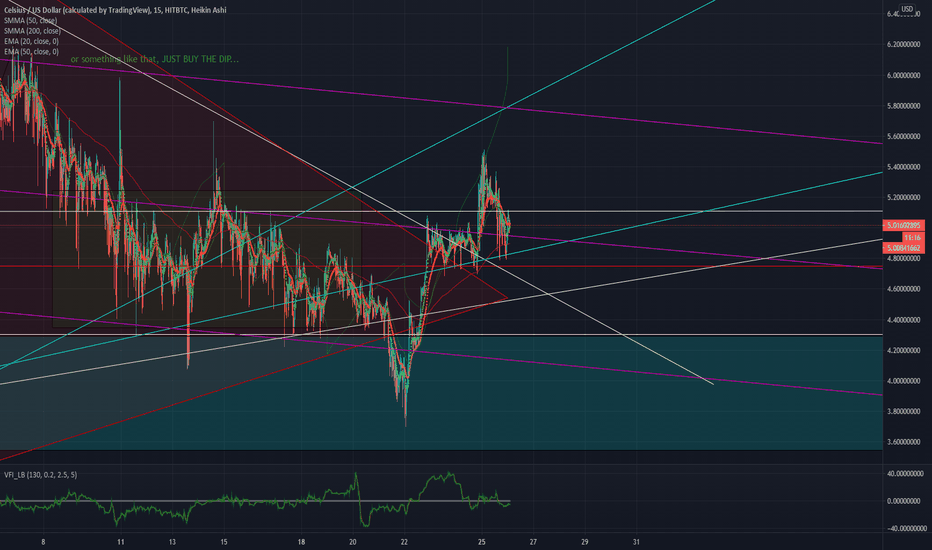Click date 13 on the time axis
This screenshot has height=550, width=932.
pos(172,542)
